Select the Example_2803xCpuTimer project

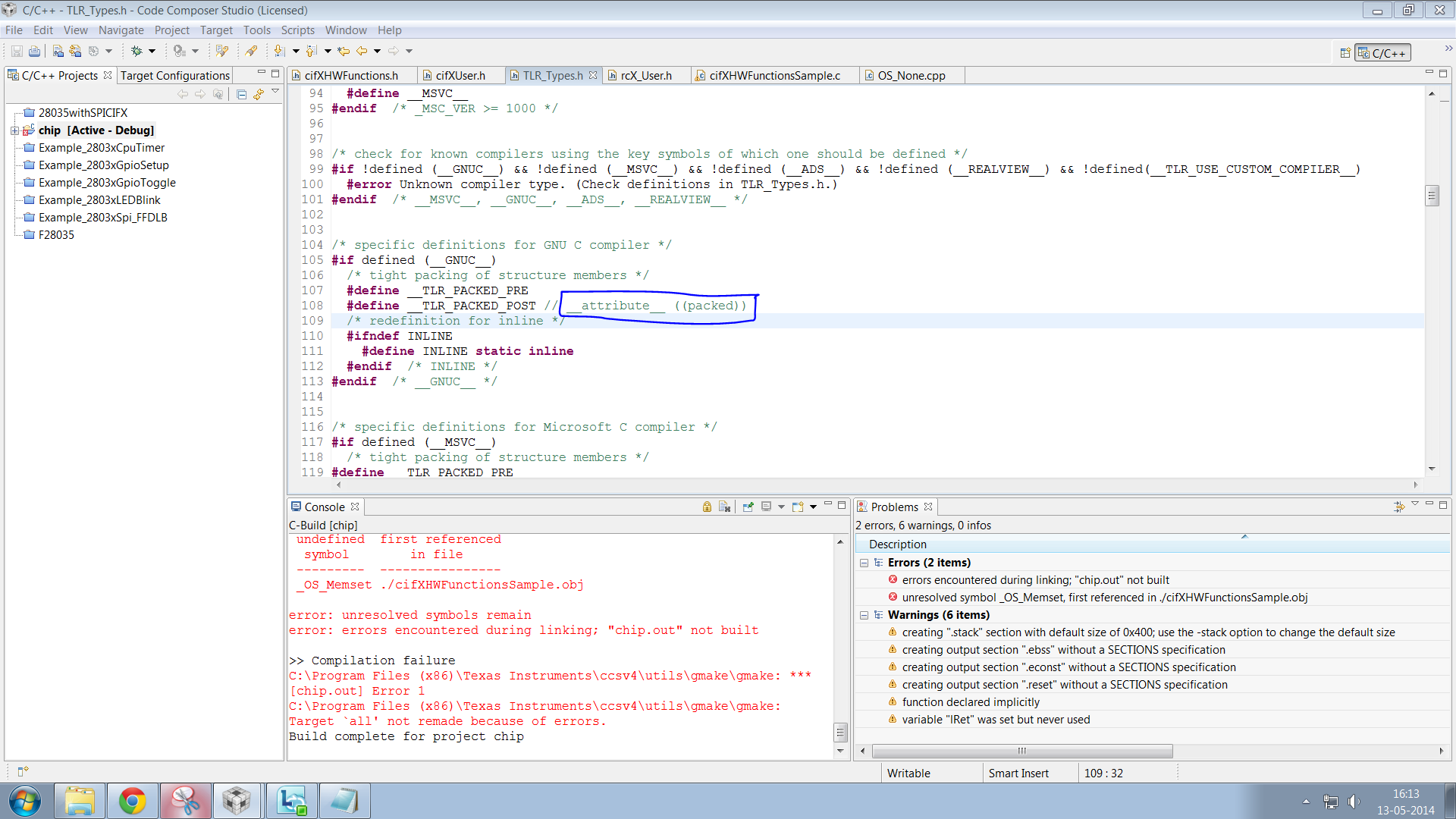pos(102,147)
